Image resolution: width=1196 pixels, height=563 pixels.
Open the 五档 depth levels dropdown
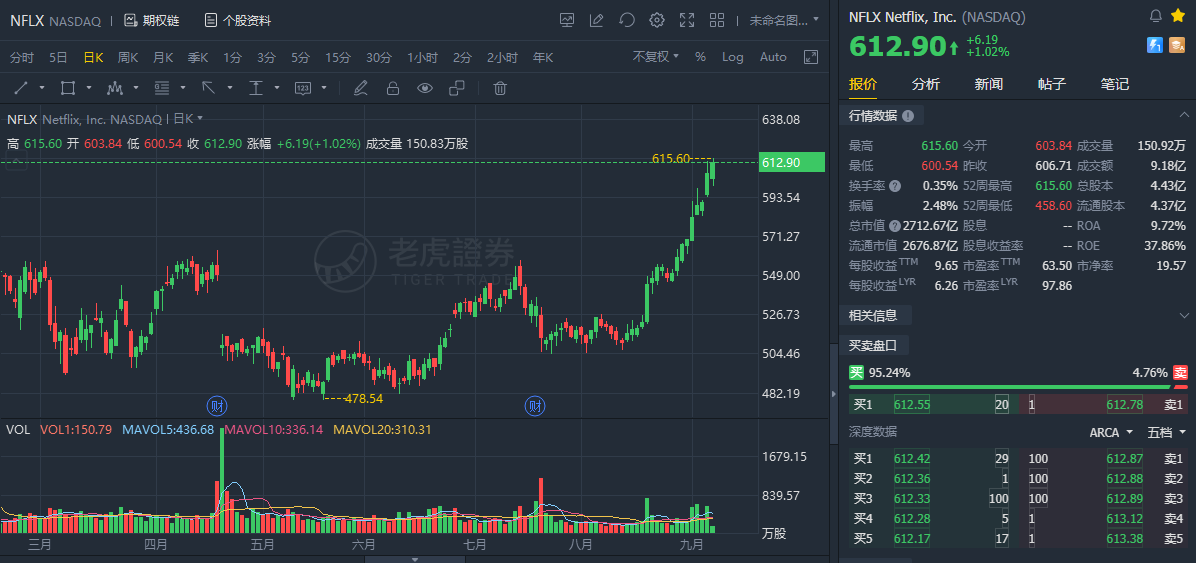pos(1166,433)
